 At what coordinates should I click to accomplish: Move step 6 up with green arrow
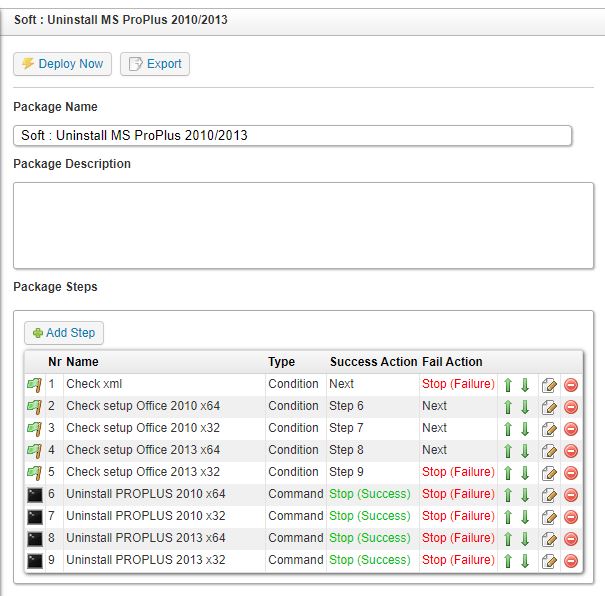508,495
